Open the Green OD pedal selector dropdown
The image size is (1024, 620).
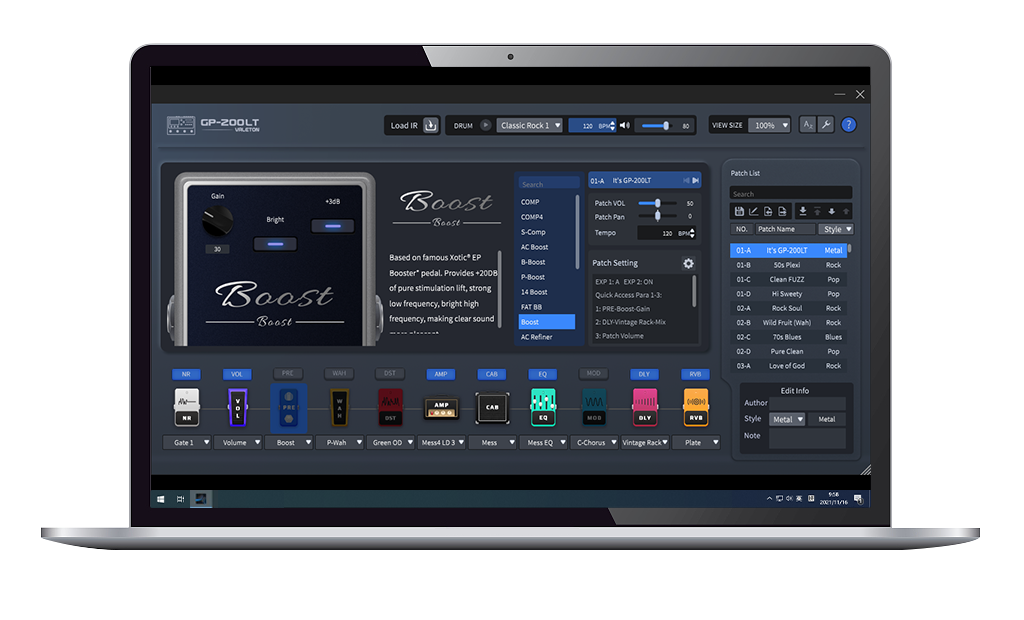[392, 442]
